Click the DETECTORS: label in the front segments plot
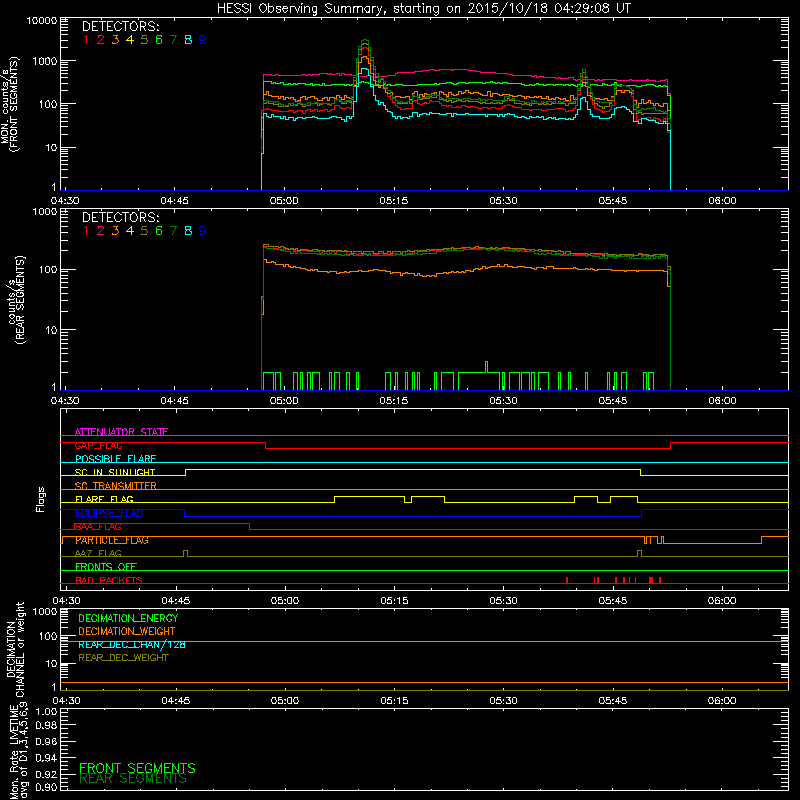Image resolution: width=800 pixels, height=800 pixels. (120, 26)
